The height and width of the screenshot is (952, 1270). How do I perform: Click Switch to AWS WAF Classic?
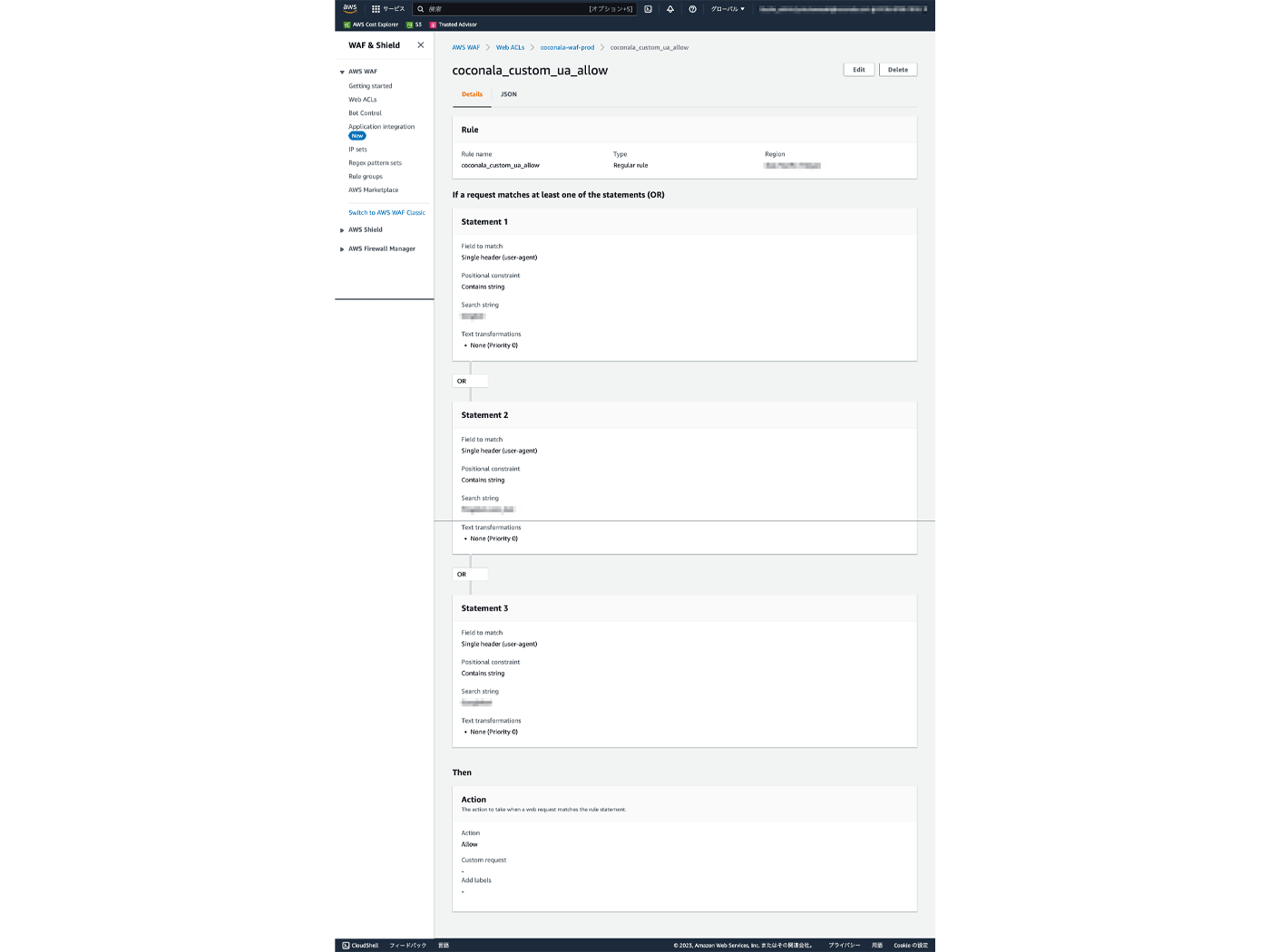pos(387,212)
